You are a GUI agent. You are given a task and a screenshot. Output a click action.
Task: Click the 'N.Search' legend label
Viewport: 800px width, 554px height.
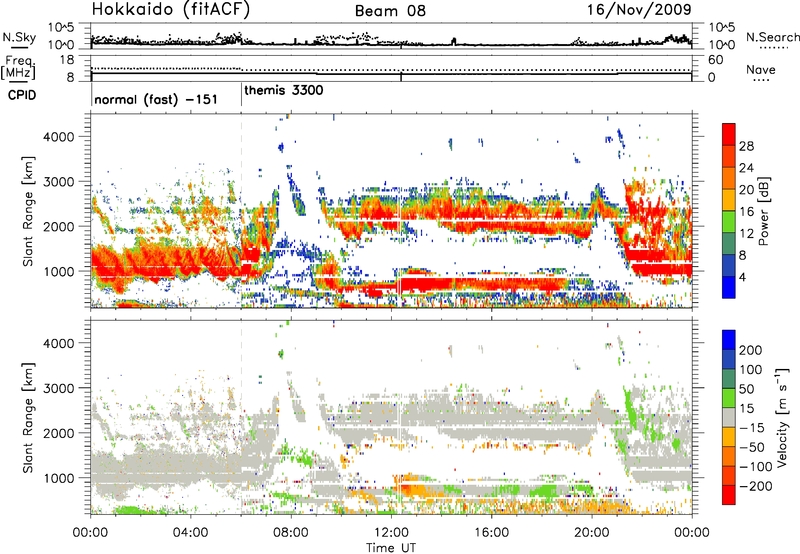[x=773, y=37]
